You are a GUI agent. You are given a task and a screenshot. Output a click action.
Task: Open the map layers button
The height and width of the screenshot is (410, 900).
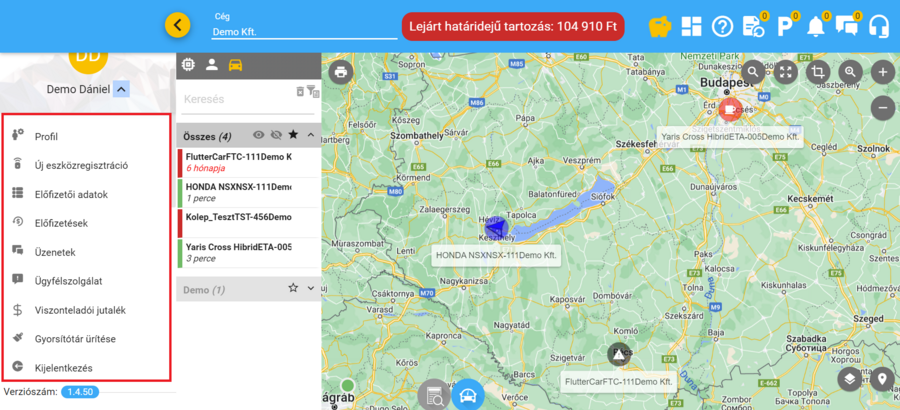pyautogui.click(x=848, y=378)
